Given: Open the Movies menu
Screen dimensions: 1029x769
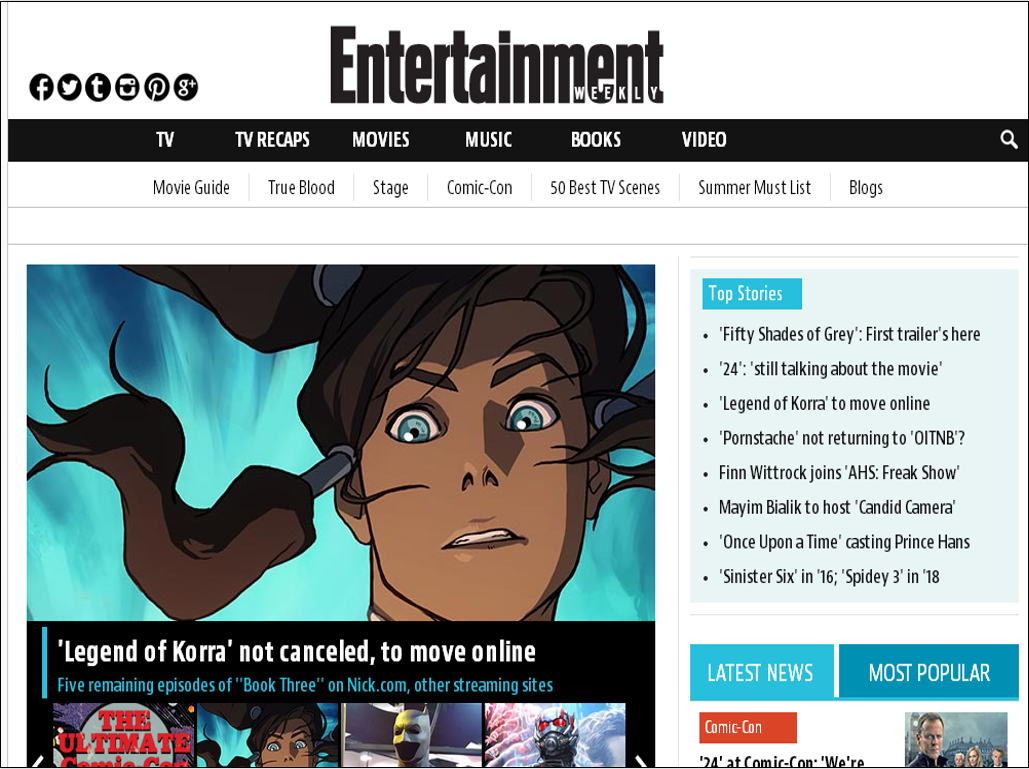Looking at the screenshot, I should 381,140.
